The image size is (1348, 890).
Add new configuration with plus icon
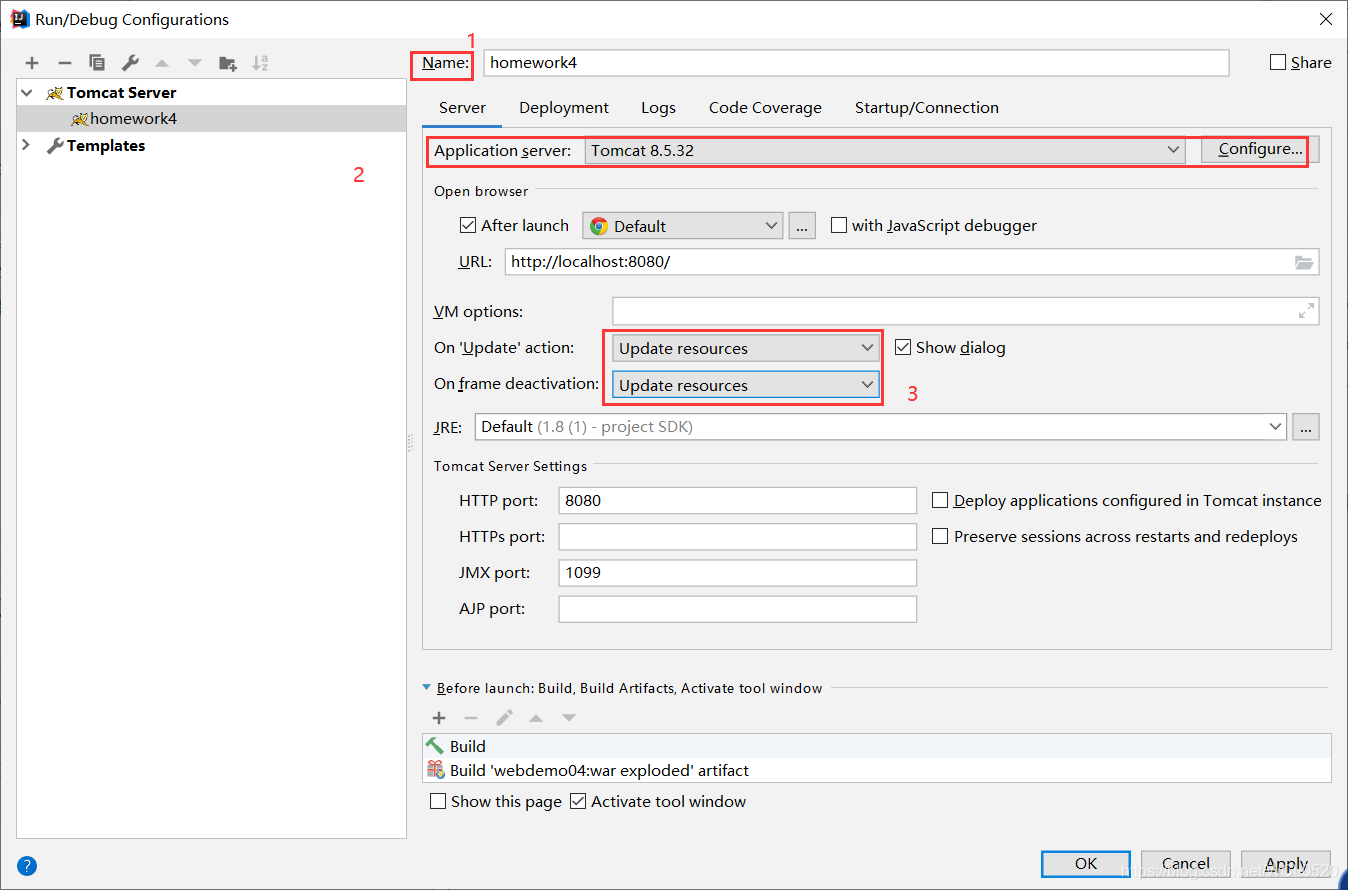32,63
